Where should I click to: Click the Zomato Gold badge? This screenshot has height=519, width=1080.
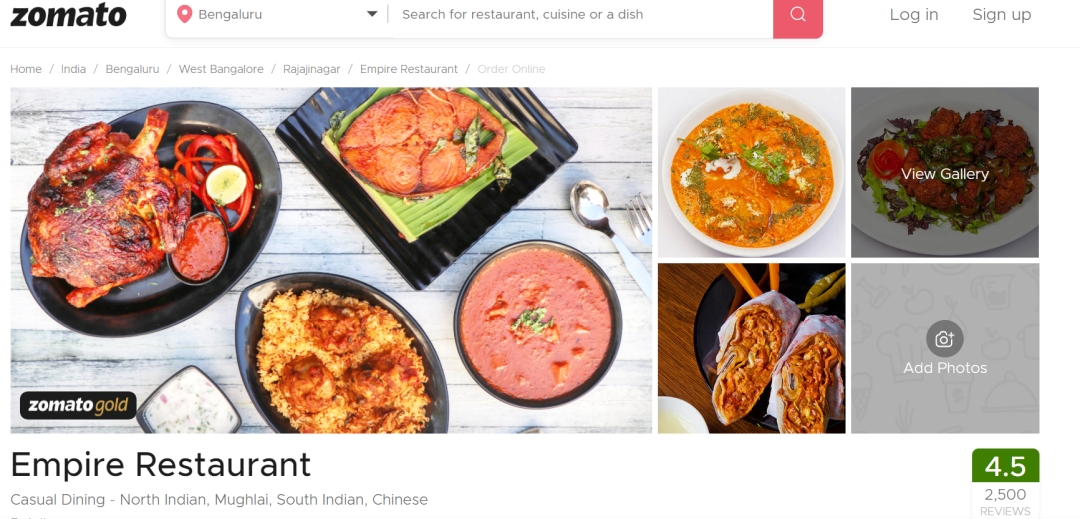[x=78, y=405]
